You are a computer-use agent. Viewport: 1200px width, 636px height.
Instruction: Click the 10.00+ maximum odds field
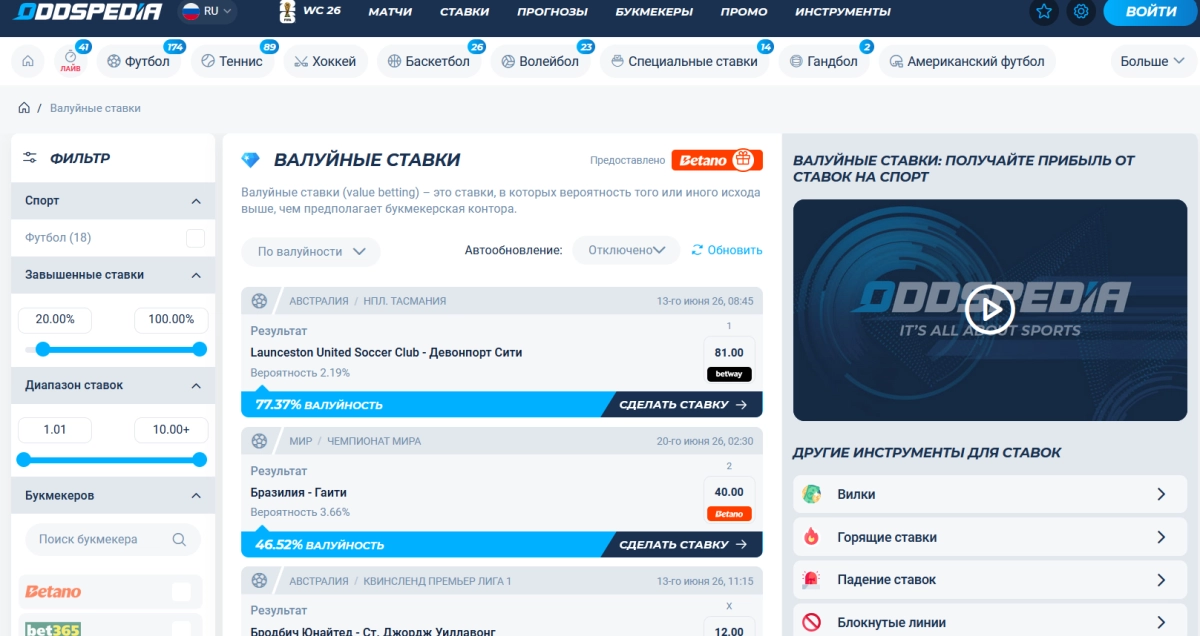pyautogui.click(x=171, y=430)
